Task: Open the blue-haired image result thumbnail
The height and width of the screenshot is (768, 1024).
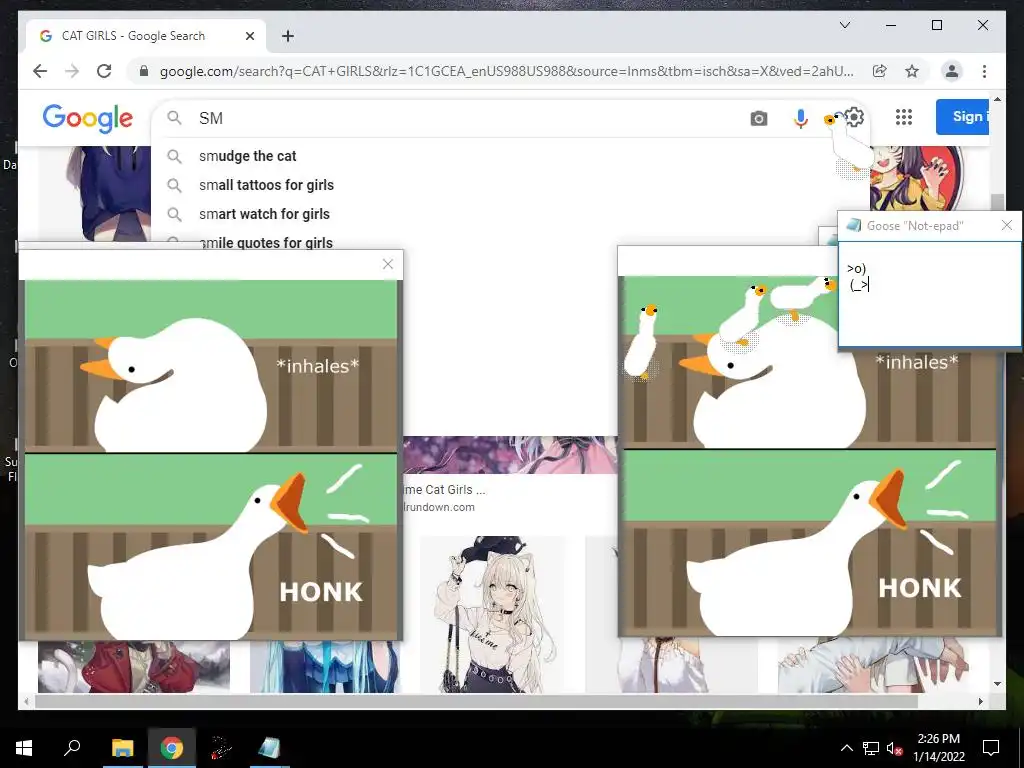Action: point(324,666)
